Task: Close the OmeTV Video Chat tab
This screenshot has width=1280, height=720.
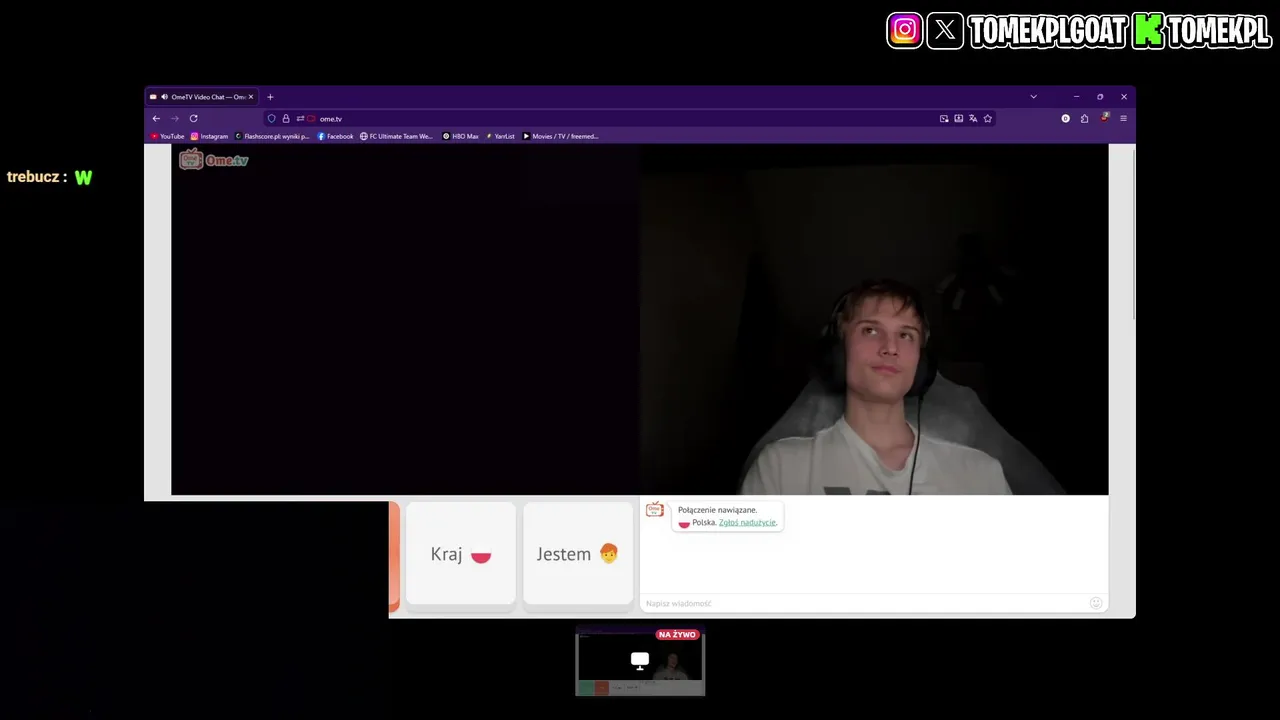Action: [x=251, y=97]
